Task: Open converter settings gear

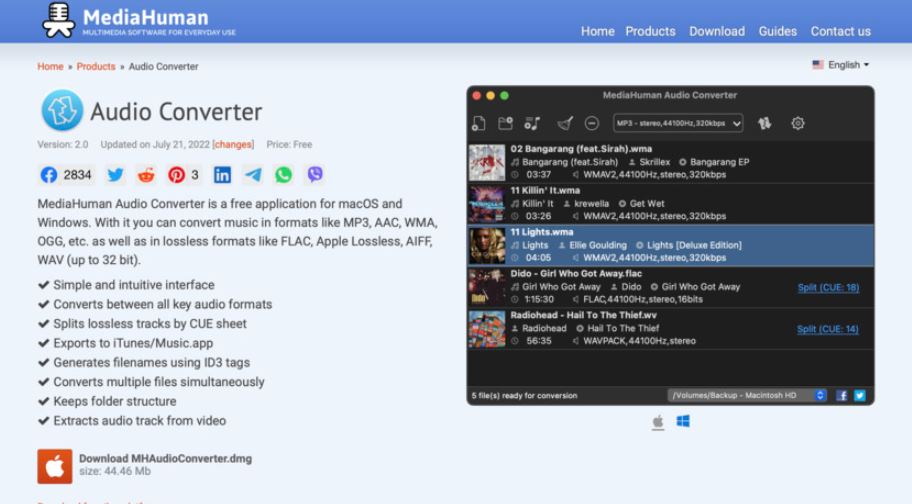Action: pyautogui.click(x=797, y=123)
